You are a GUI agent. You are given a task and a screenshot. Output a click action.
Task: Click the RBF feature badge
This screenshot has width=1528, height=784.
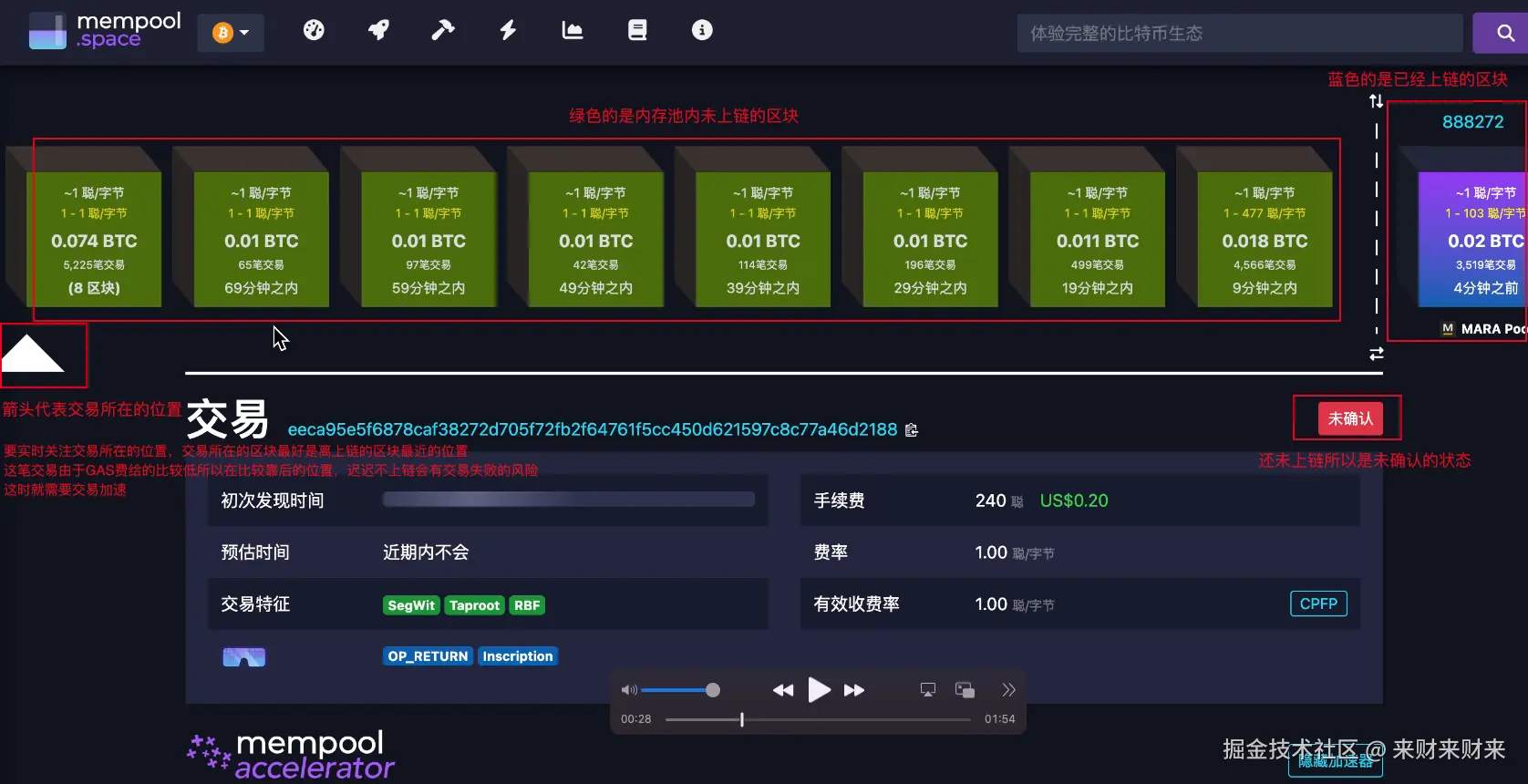(x=527, y=605)
